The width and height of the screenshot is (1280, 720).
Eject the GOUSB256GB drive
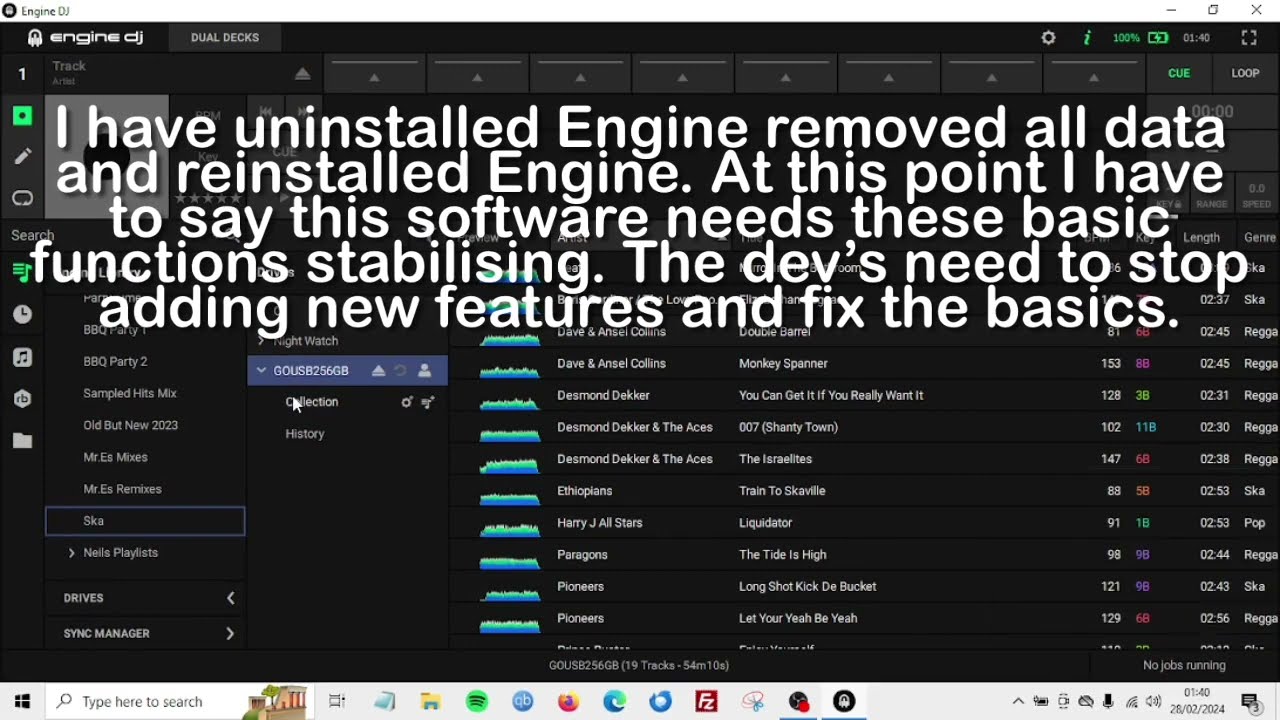(378, 371)
